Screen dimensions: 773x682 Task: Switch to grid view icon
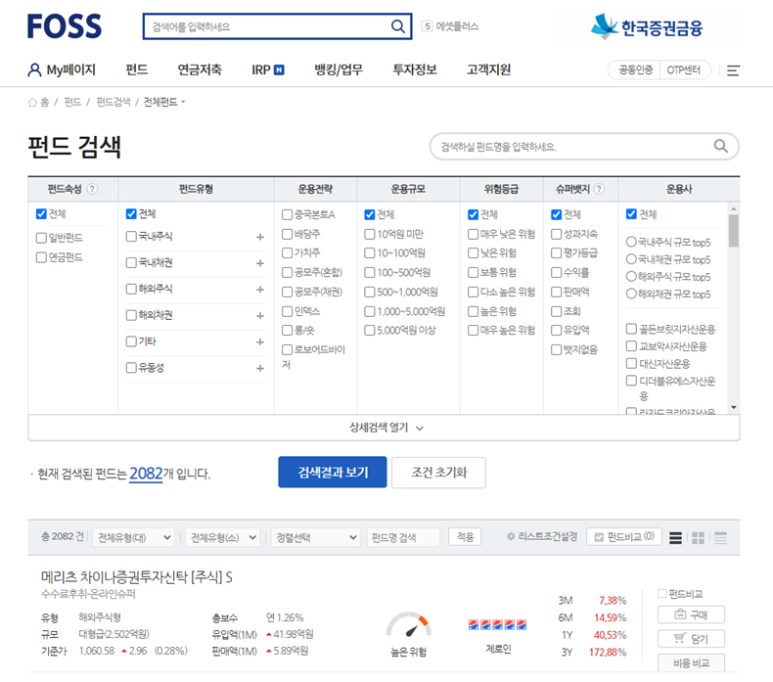(698, 538)
